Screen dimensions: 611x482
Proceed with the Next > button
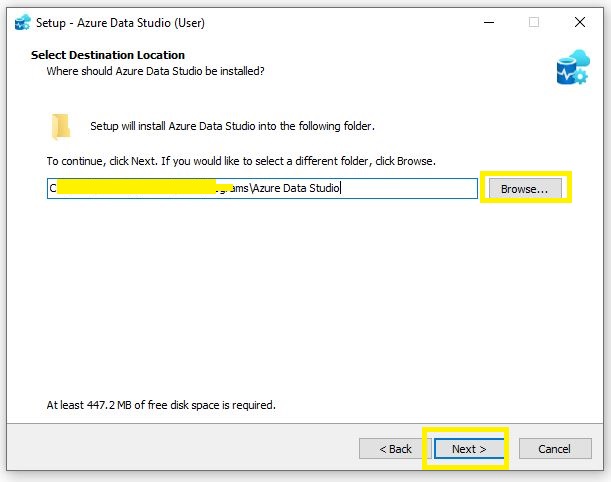pyautogui.click(x=469, y=449)
